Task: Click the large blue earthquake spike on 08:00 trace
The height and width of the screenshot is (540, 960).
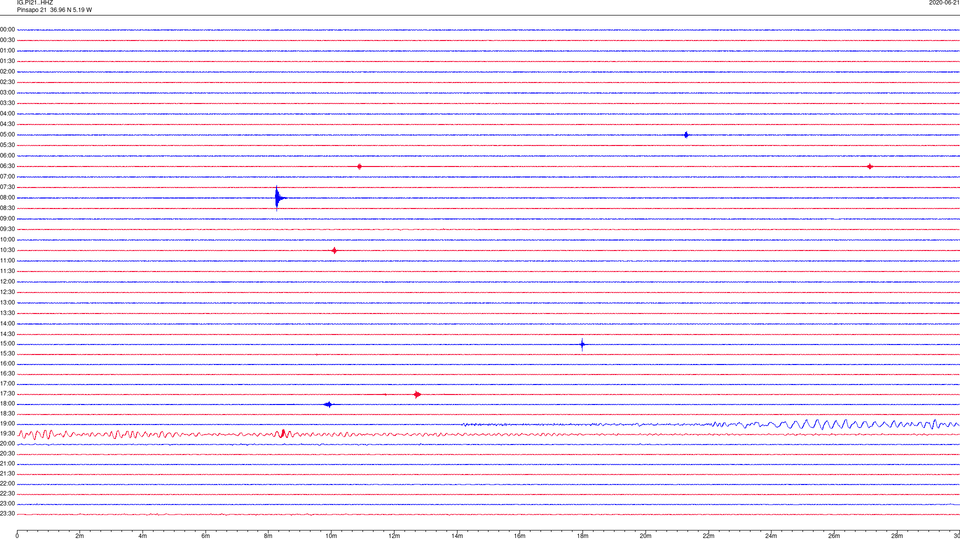Action: [x=279, y=198]
